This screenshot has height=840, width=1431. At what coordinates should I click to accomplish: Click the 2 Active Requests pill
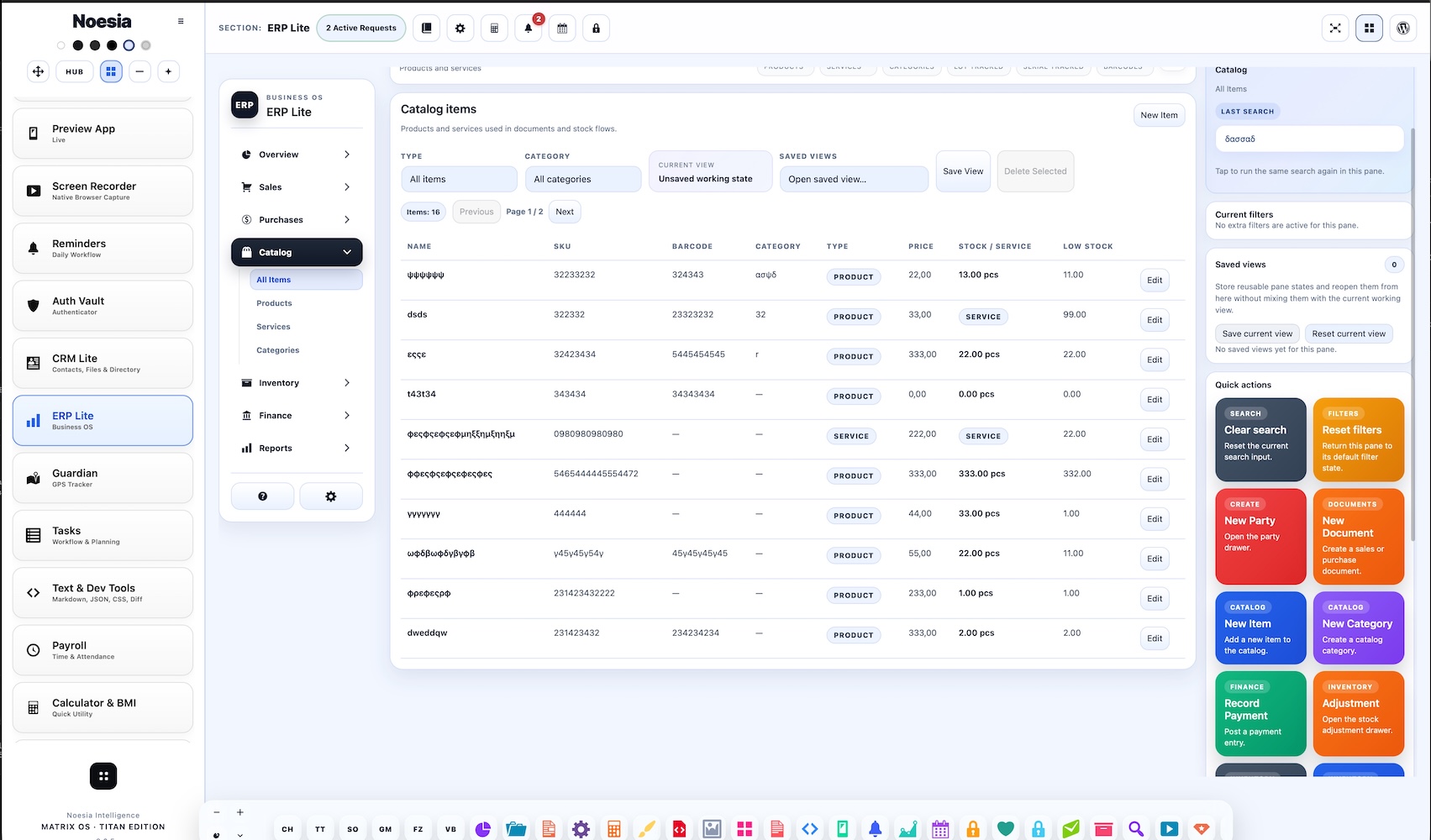[361, 28]
